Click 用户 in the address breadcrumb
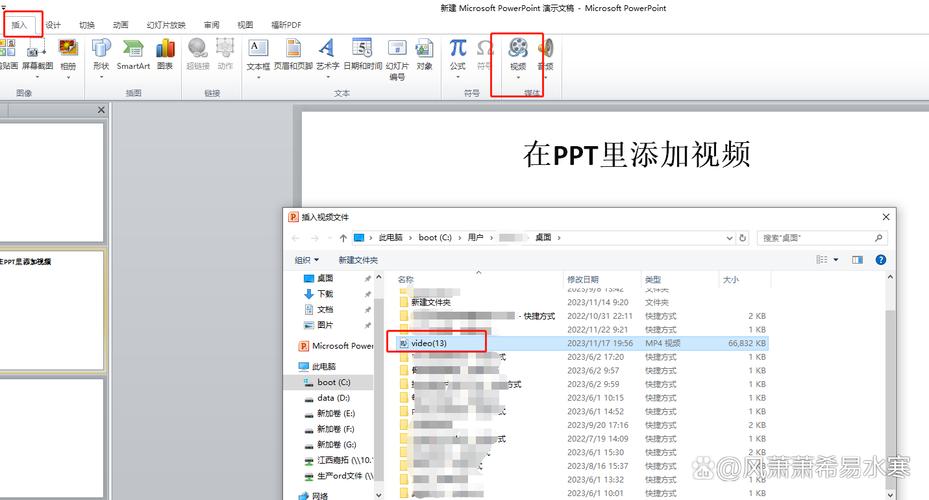Image resolution: width=929 pixels, height=500 pixels. coord(475,238)
